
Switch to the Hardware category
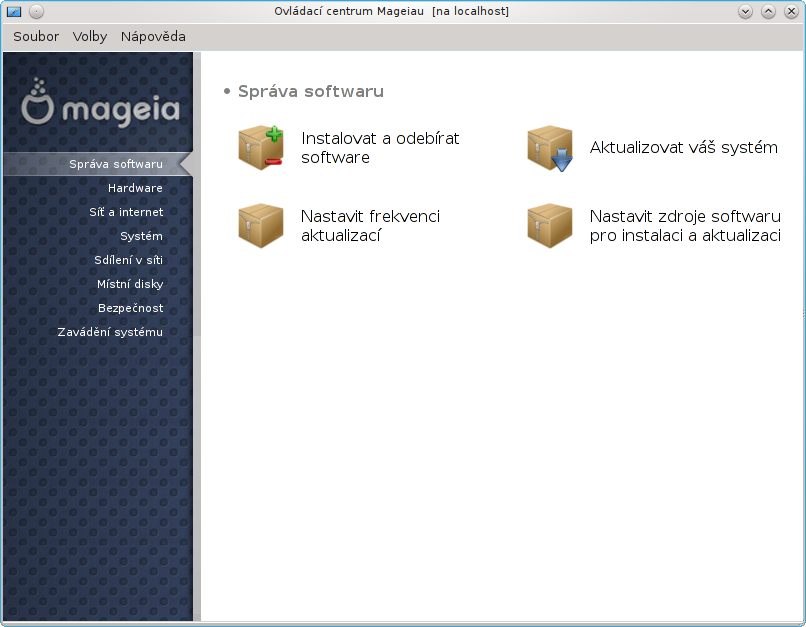point(135,188)
